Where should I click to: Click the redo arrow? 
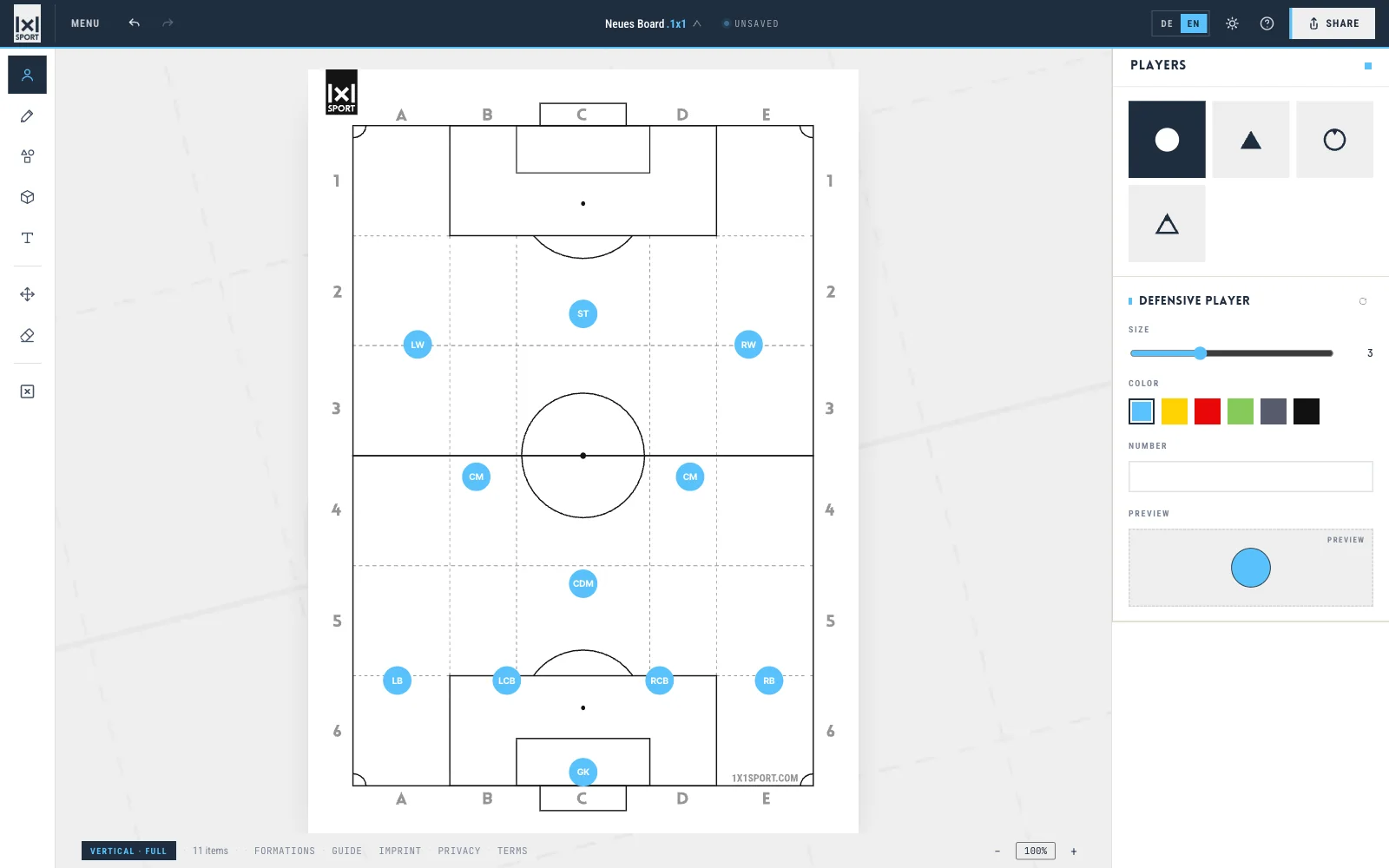tap(168, 23)
